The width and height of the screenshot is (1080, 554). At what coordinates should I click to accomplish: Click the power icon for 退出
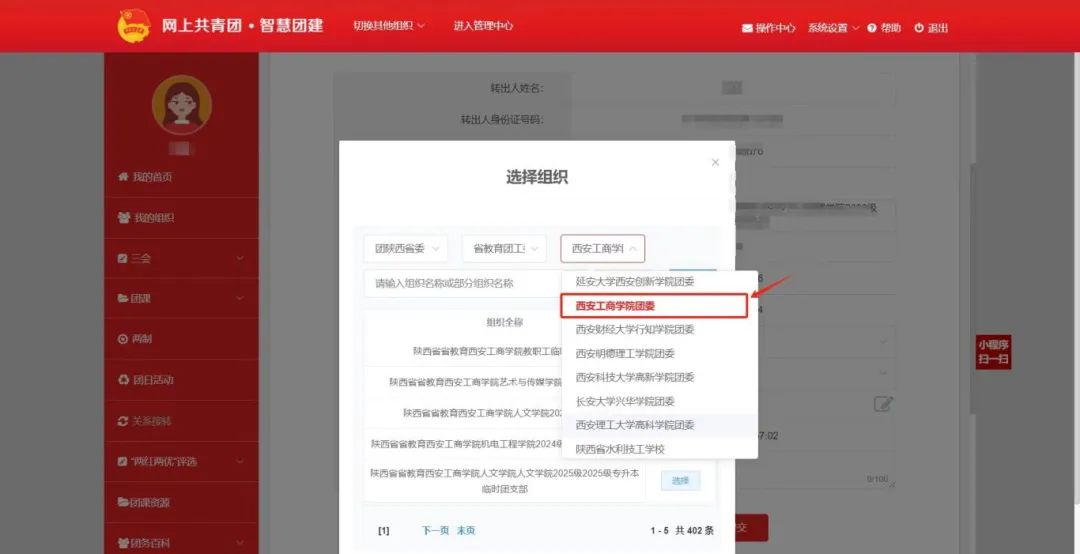[x=919, y=28]
